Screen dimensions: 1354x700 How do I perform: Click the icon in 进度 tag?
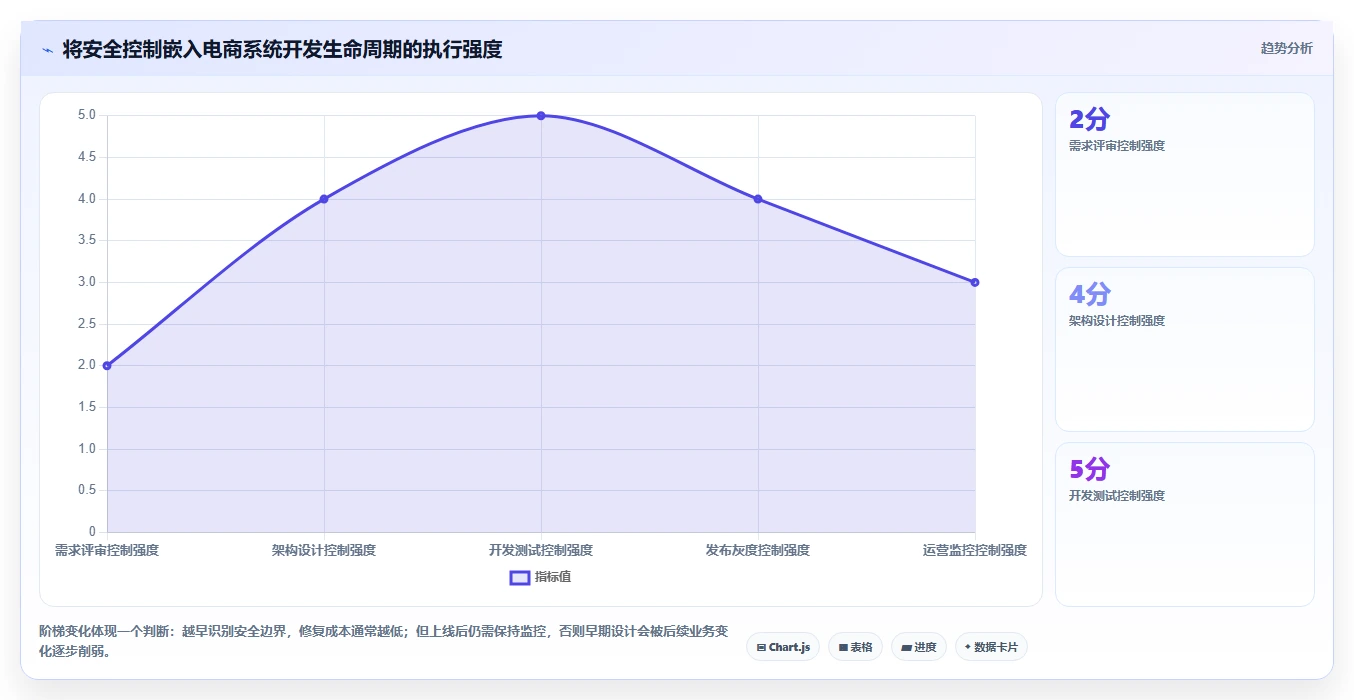[x=906, y=648]
